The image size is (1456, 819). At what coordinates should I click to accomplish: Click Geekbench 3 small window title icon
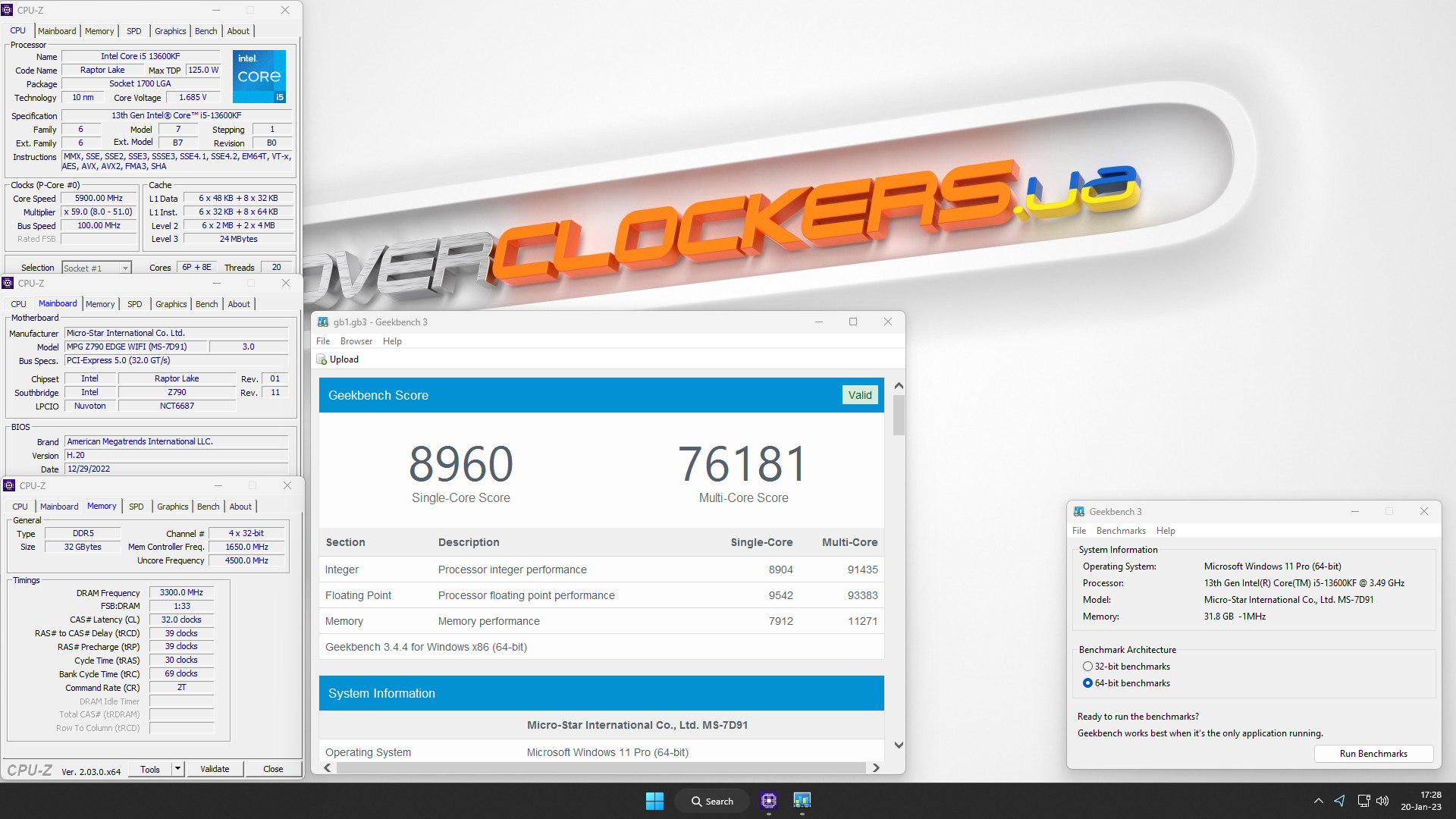tap(1079, 512)
